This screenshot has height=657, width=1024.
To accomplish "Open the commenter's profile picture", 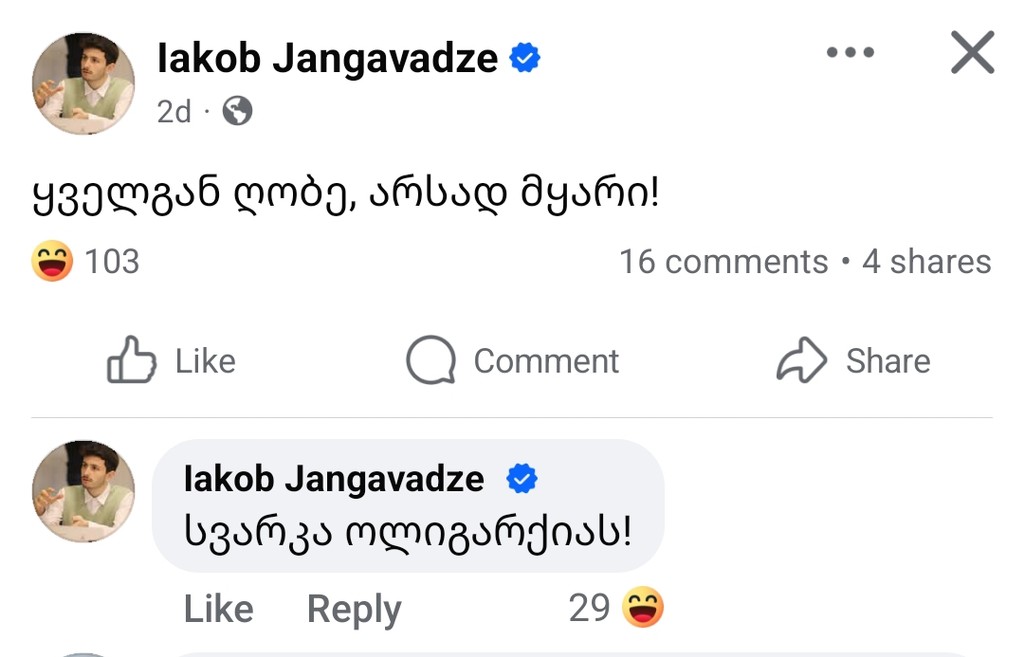I will coord(83,490).
